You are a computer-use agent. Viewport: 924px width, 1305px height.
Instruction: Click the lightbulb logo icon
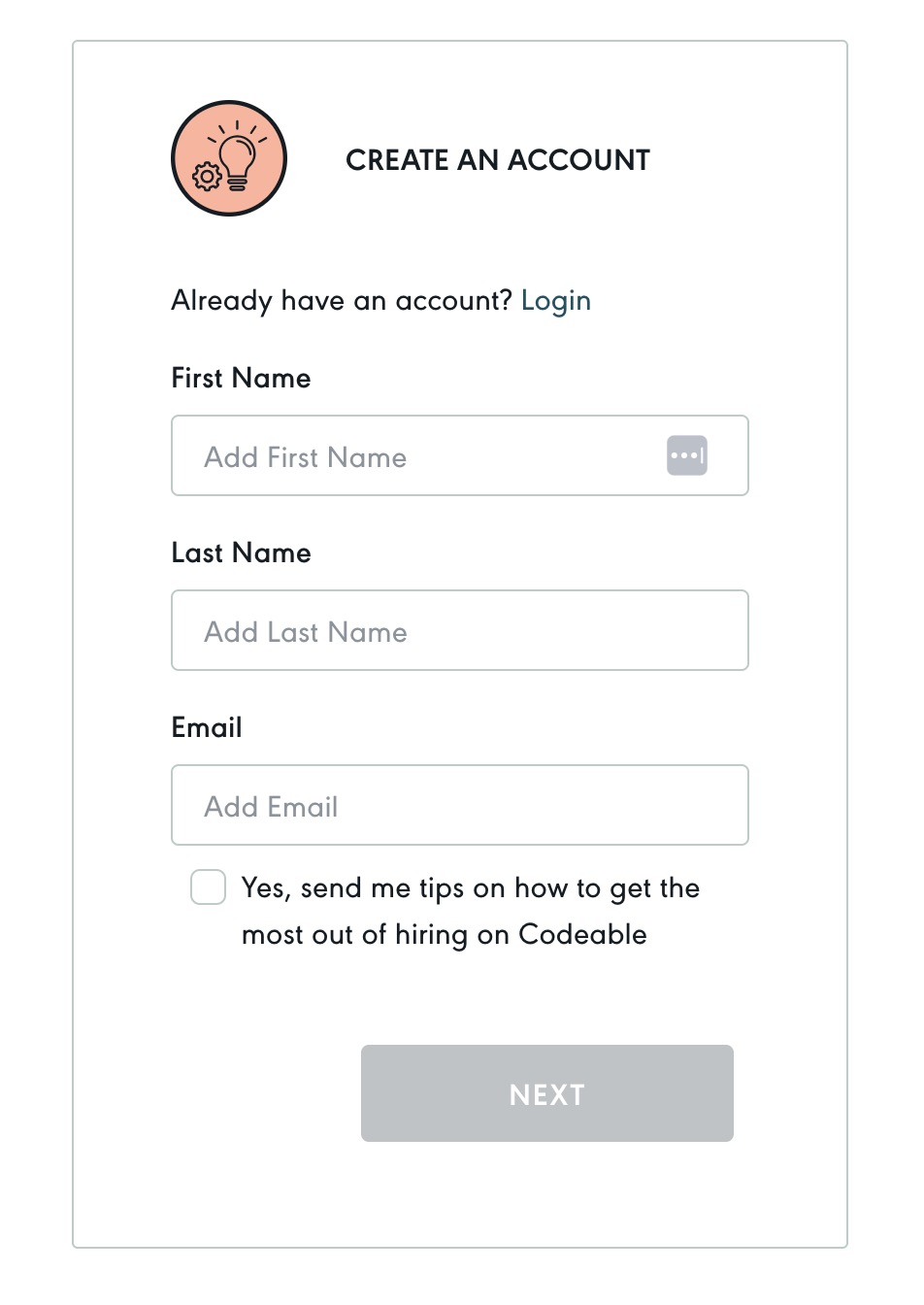(229, 158)
